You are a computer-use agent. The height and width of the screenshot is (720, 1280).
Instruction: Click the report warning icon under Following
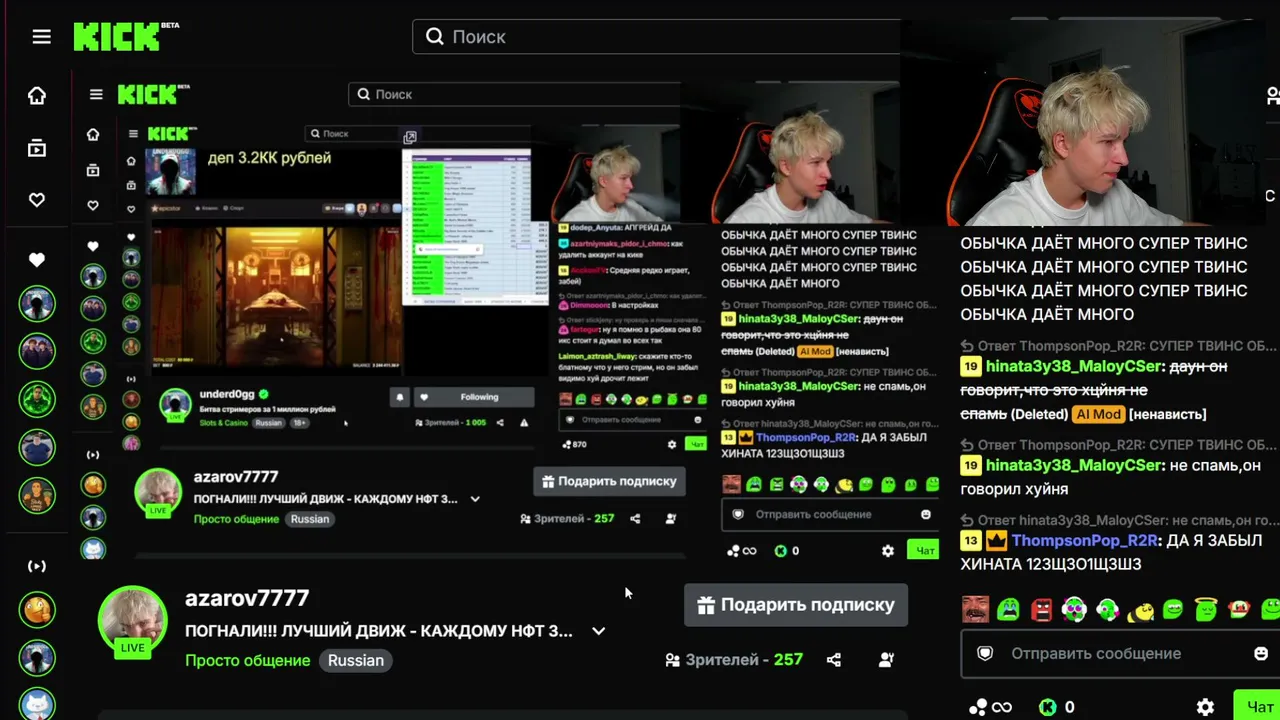[x=524, y=423]
